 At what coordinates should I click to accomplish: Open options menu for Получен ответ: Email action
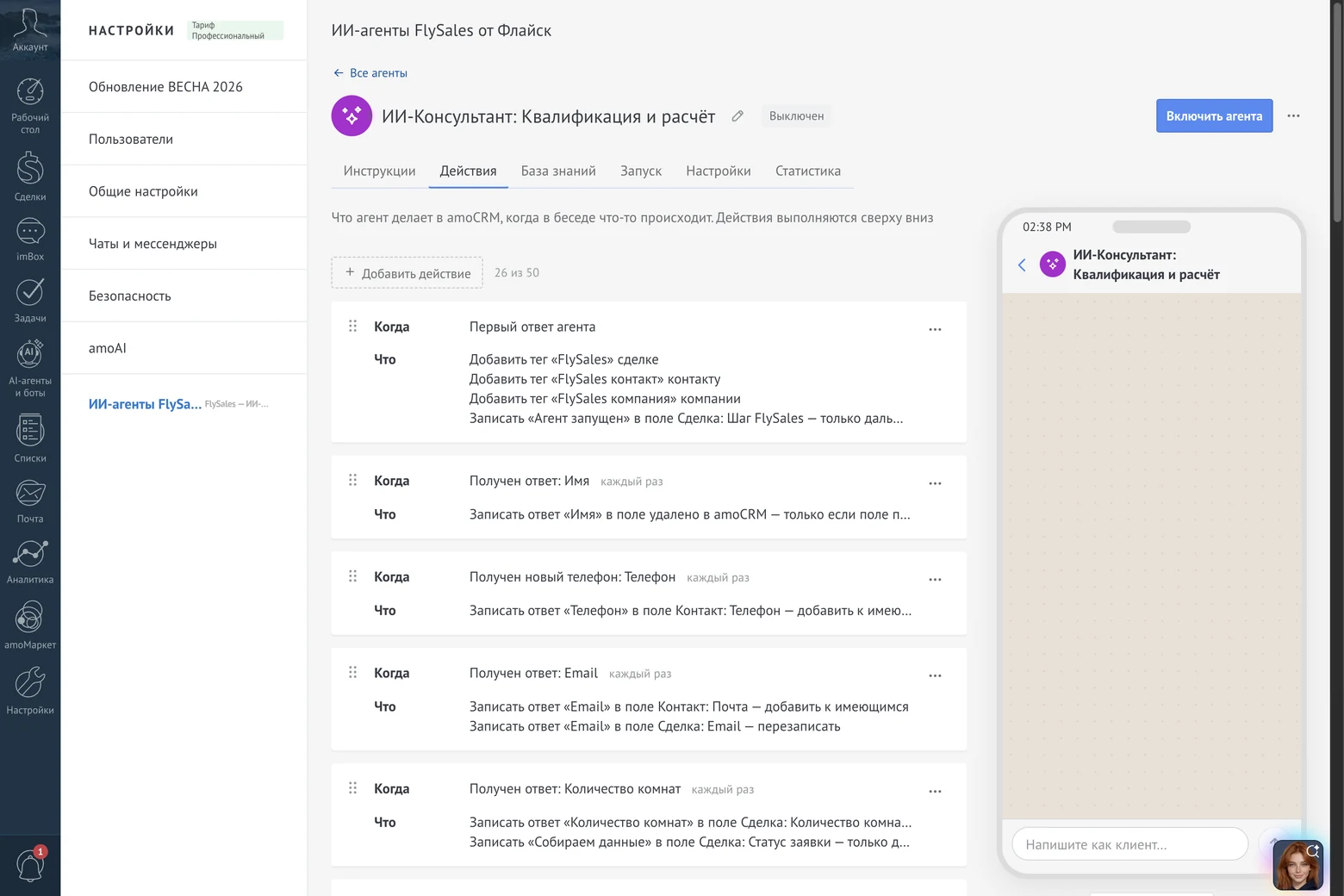tap(935, 675)
